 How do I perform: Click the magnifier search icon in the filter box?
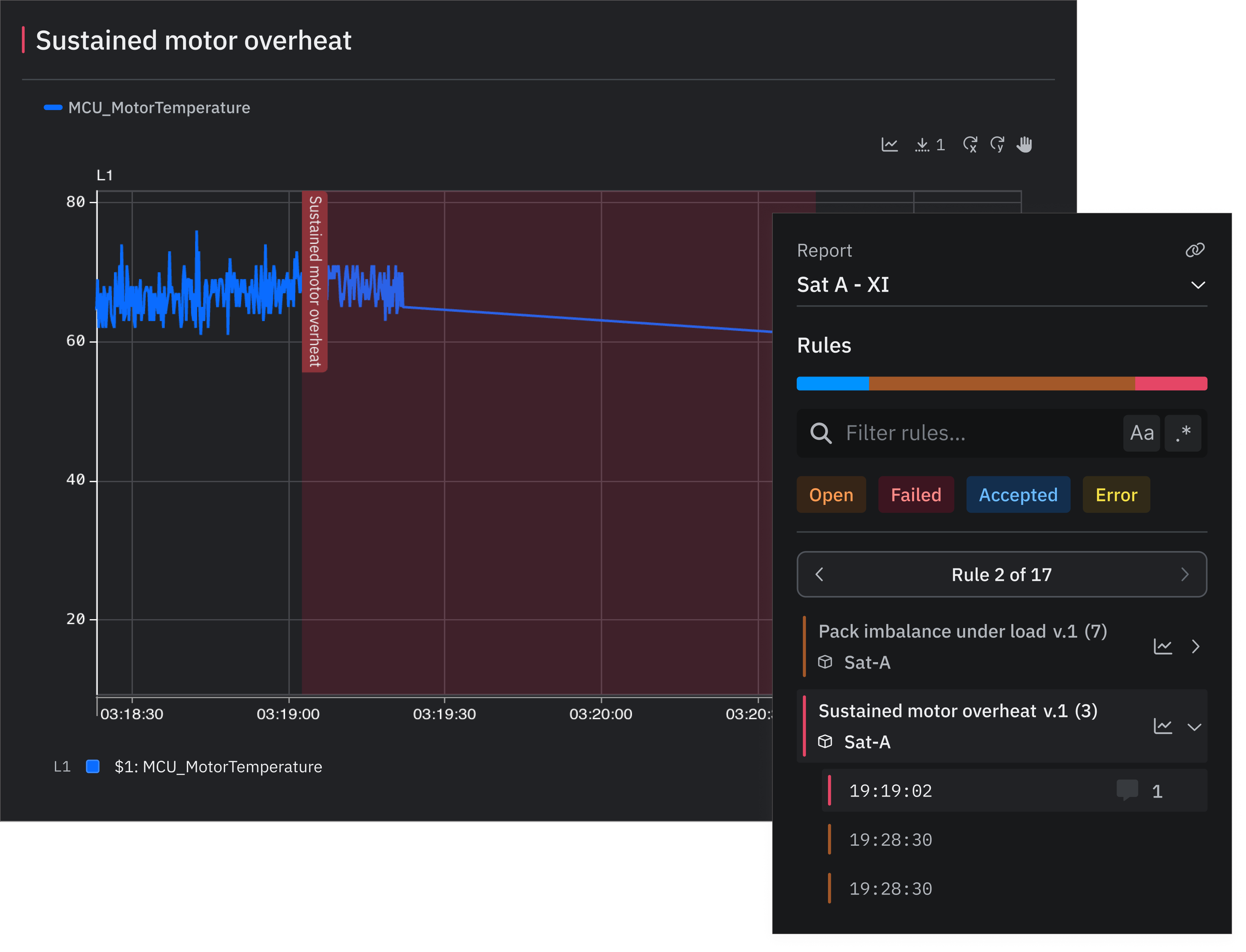(x=820, y=433)
